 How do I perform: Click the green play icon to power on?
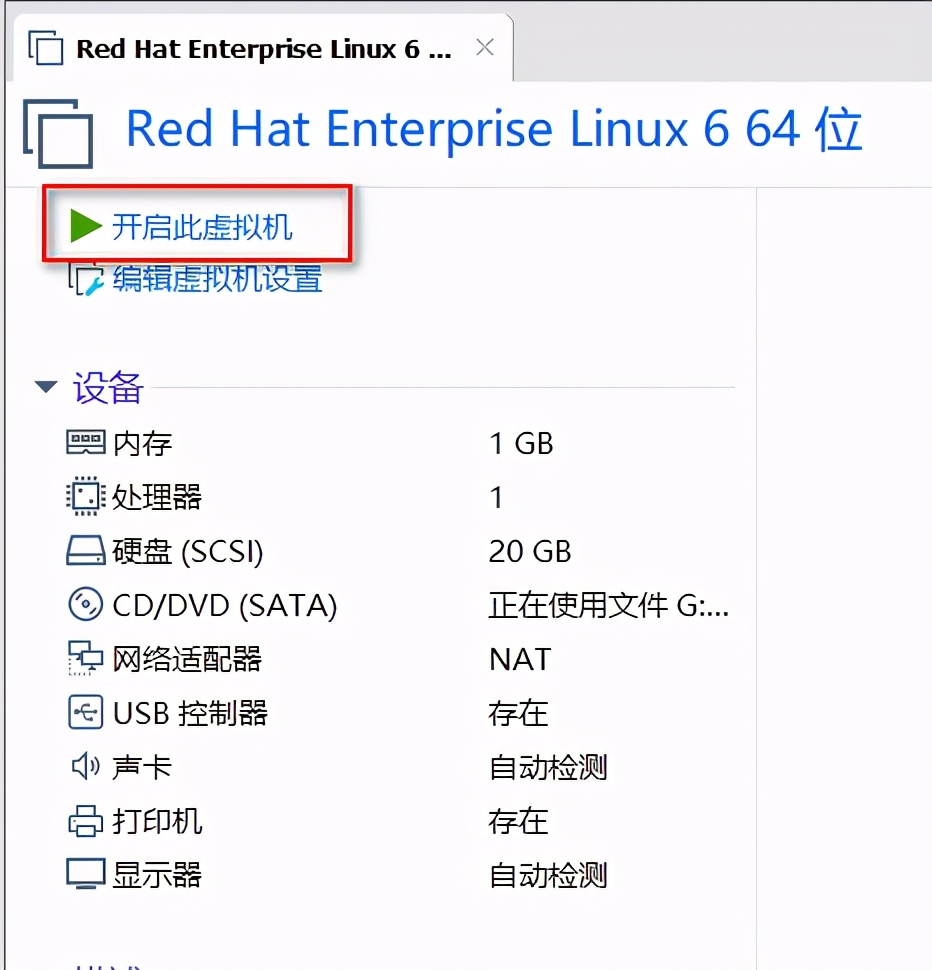(86, 226)
